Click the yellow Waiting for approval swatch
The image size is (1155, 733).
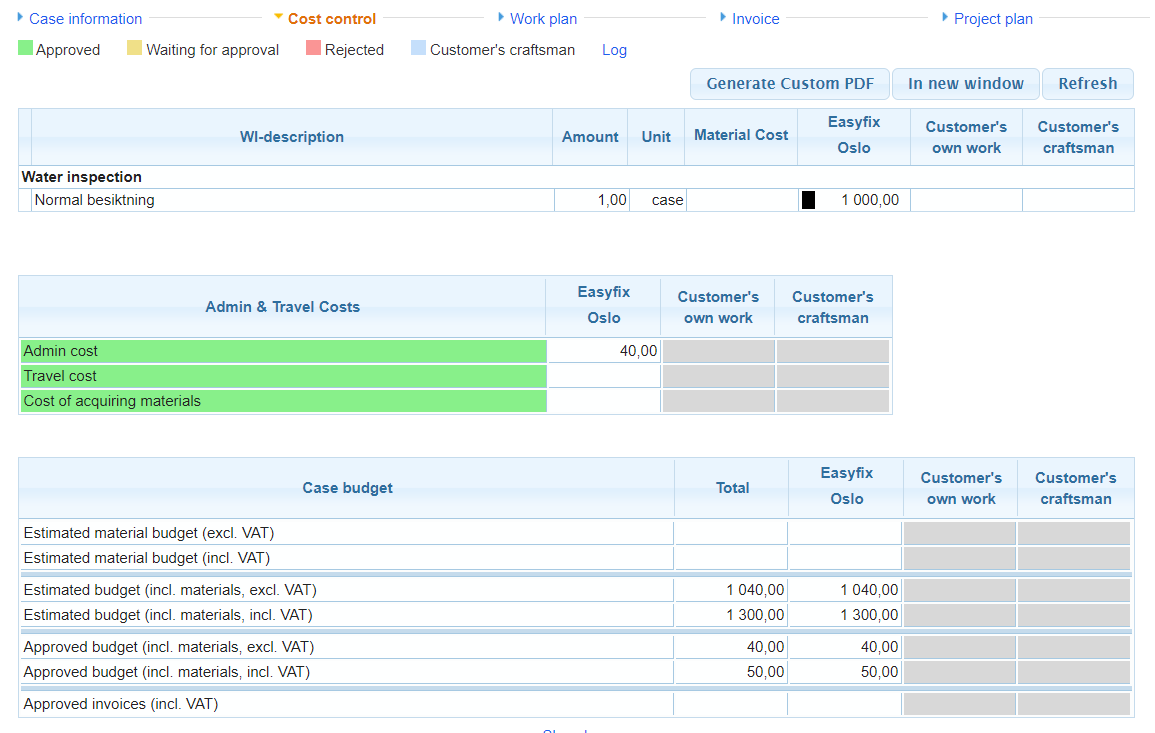click(x=135, y=48)
